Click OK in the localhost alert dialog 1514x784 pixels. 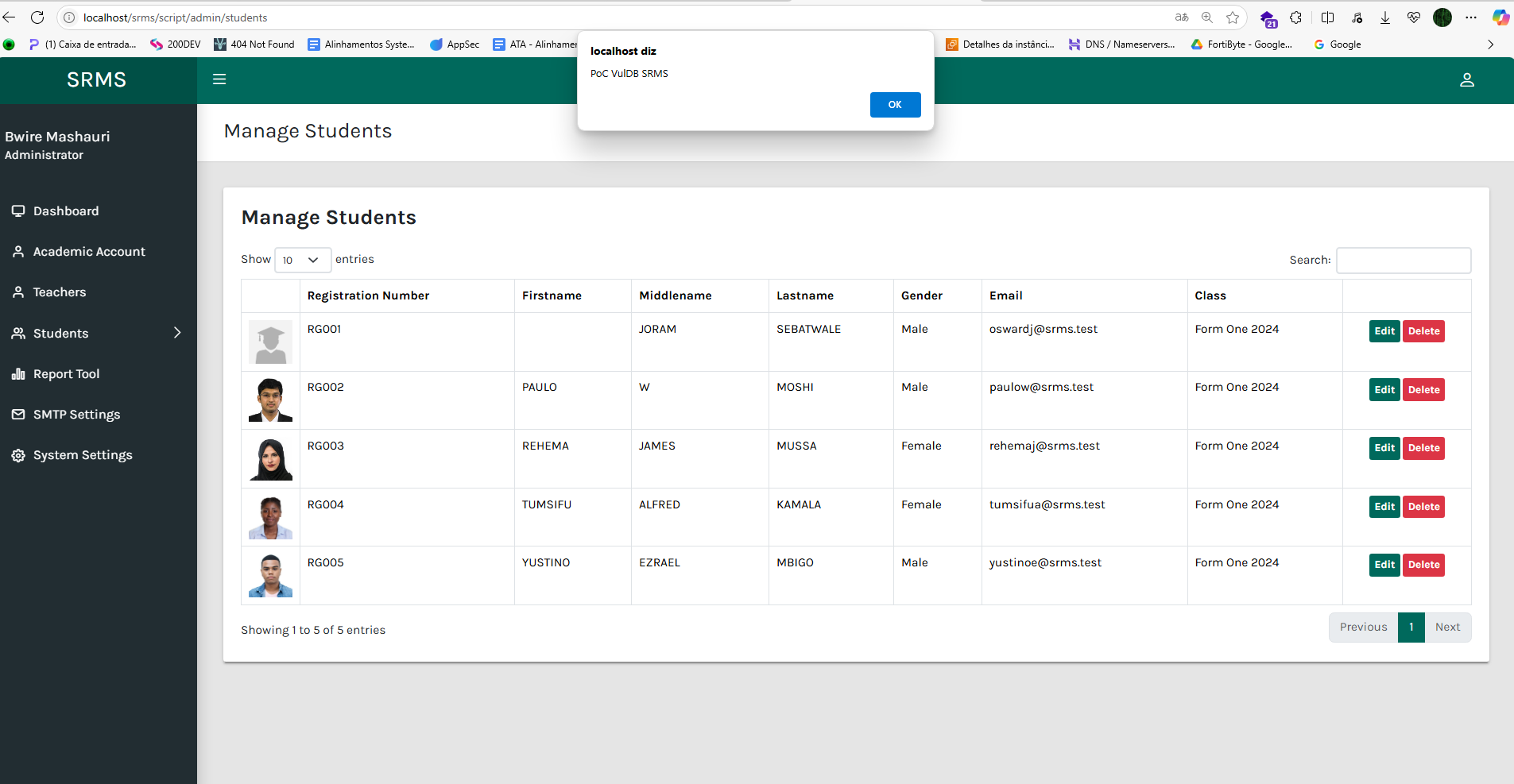click(x=895, y=105)
